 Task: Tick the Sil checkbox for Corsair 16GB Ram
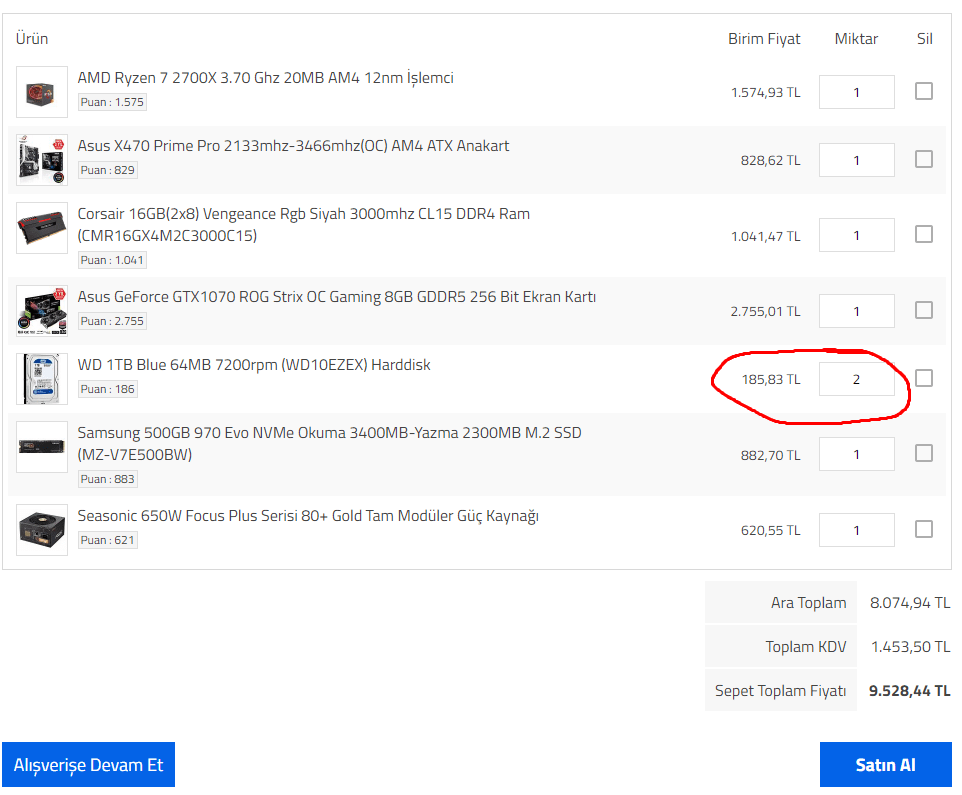click(x=924, y=234)
